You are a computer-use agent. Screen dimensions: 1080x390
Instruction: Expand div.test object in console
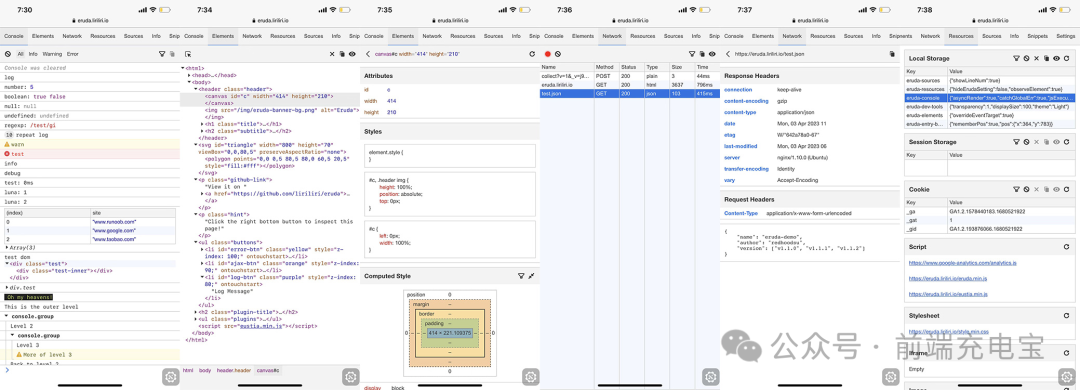[7, 287]
